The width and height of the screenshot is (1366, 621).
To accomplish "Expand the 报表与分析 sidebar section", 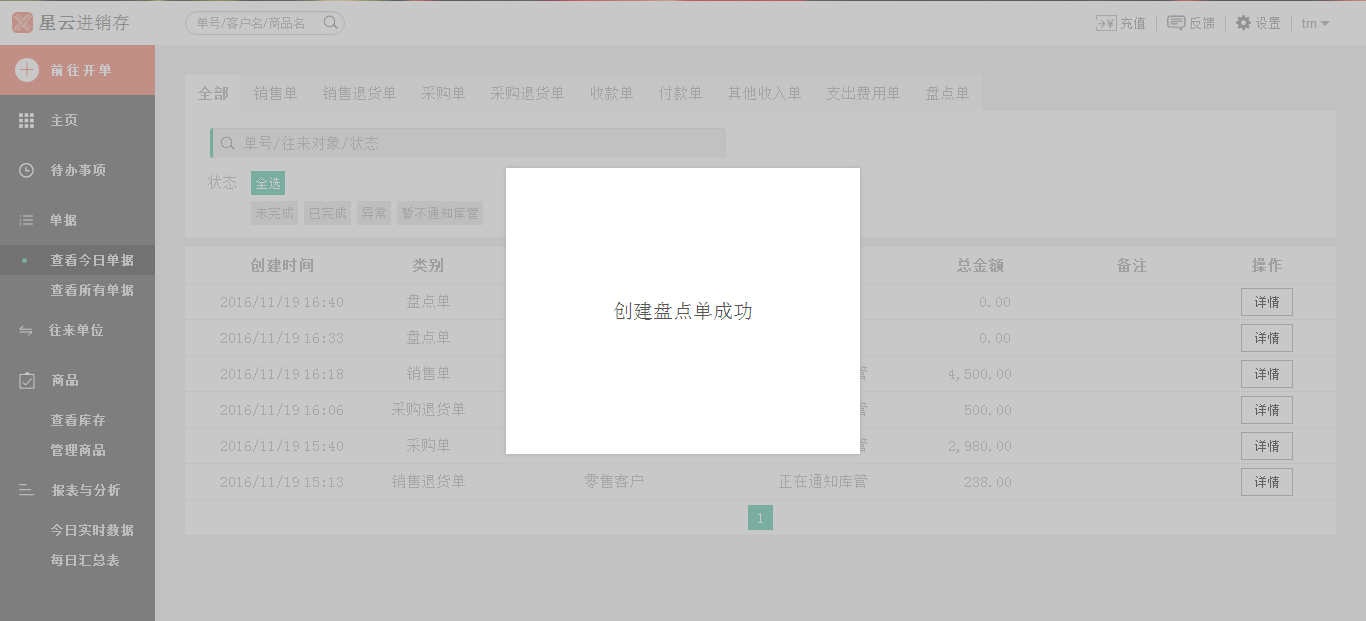I will [85, 490].
